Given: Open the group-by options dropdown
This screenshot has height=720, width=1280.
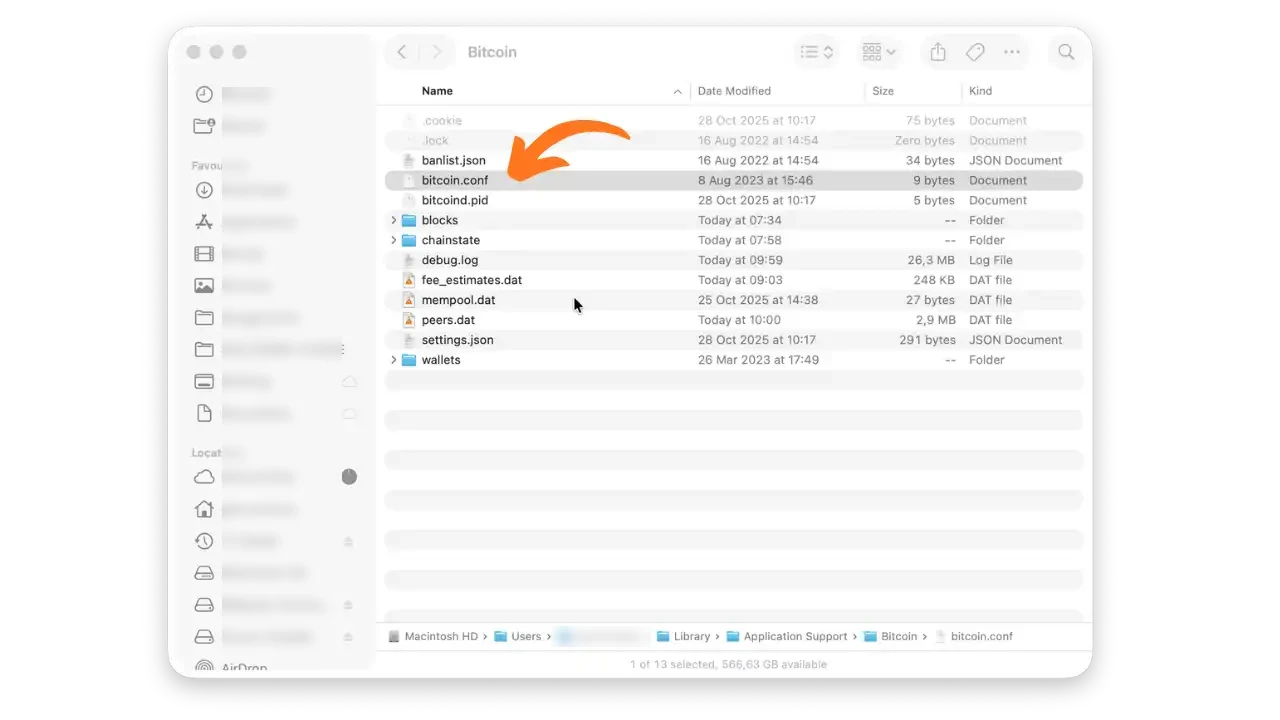Looking at the screenshot, I should point(879,52).
